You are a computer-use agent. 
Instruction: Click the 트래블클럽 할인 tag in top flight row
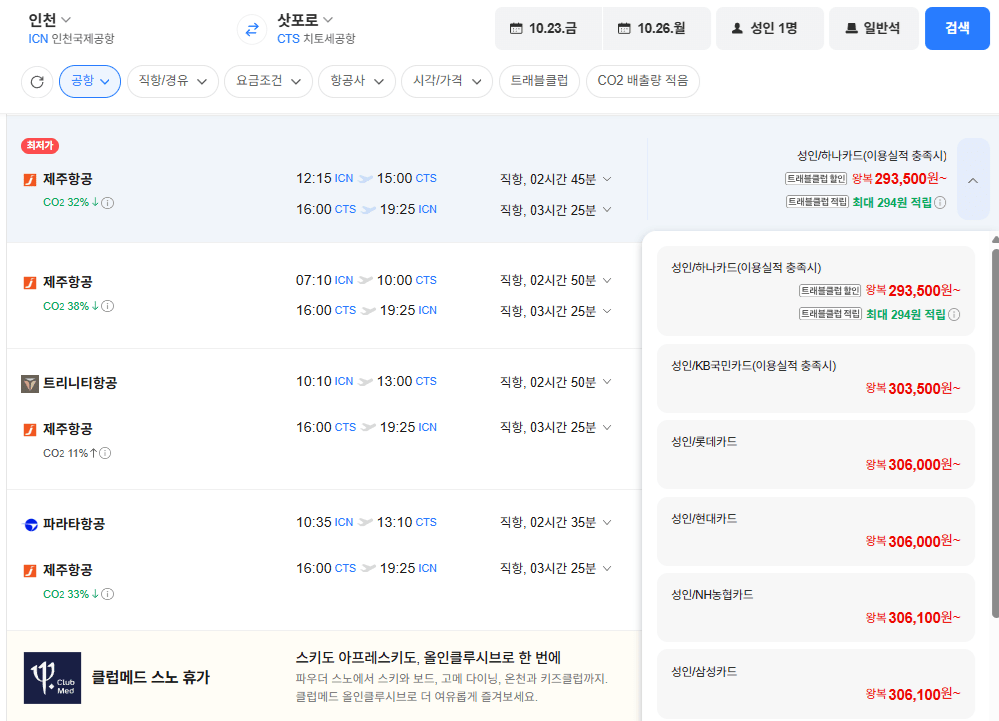(x=816, y=179)
